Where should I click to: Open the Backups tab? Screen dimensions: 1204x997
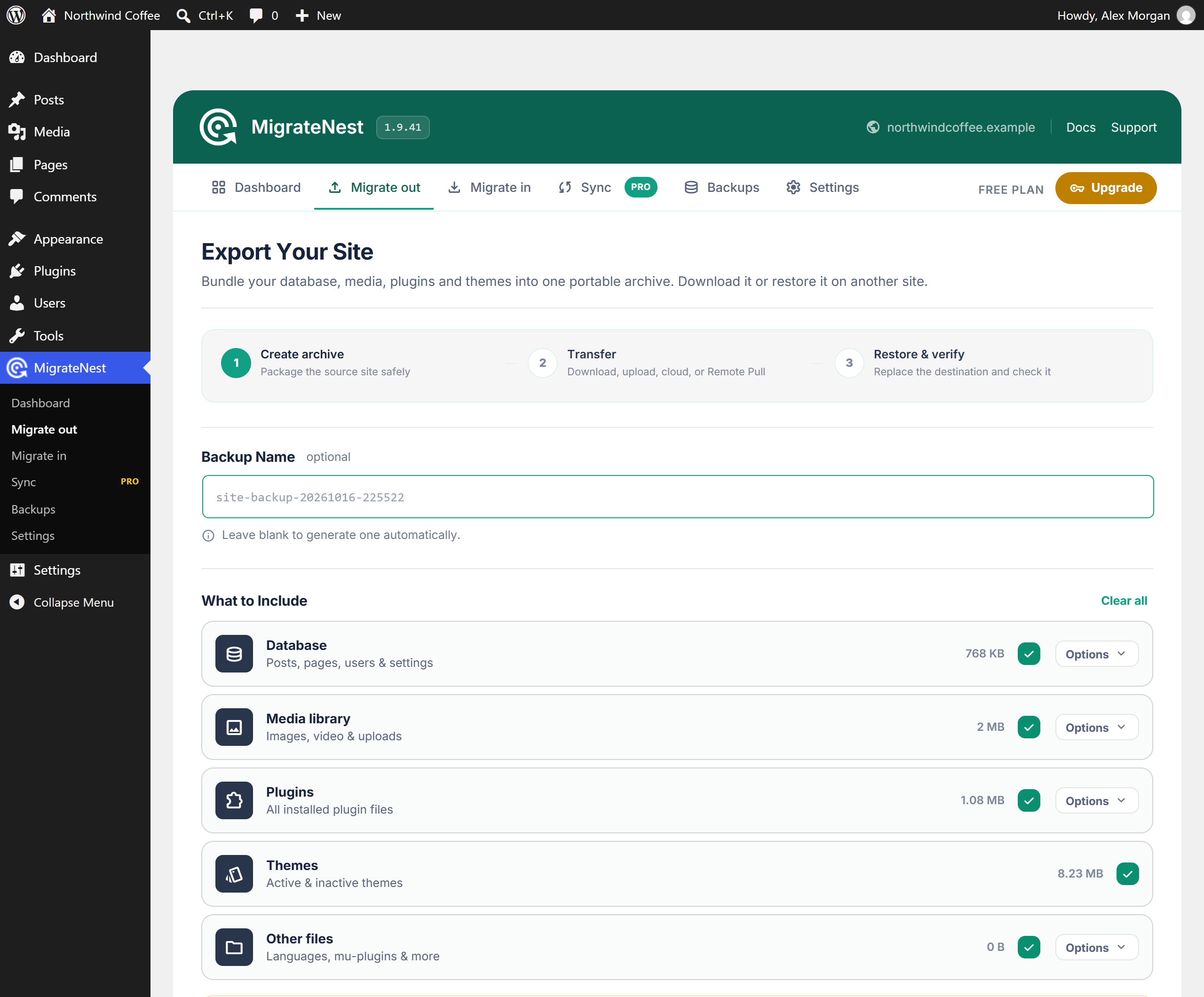pyautogui.click(x=721, y=188)
